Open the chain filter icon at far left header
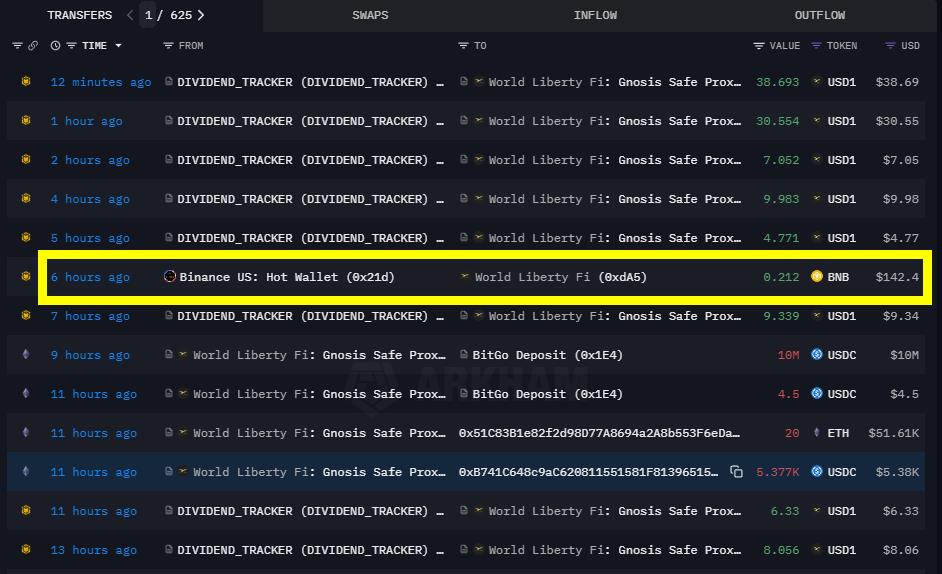Screen dimensions: 942x574 coord(17,46)
